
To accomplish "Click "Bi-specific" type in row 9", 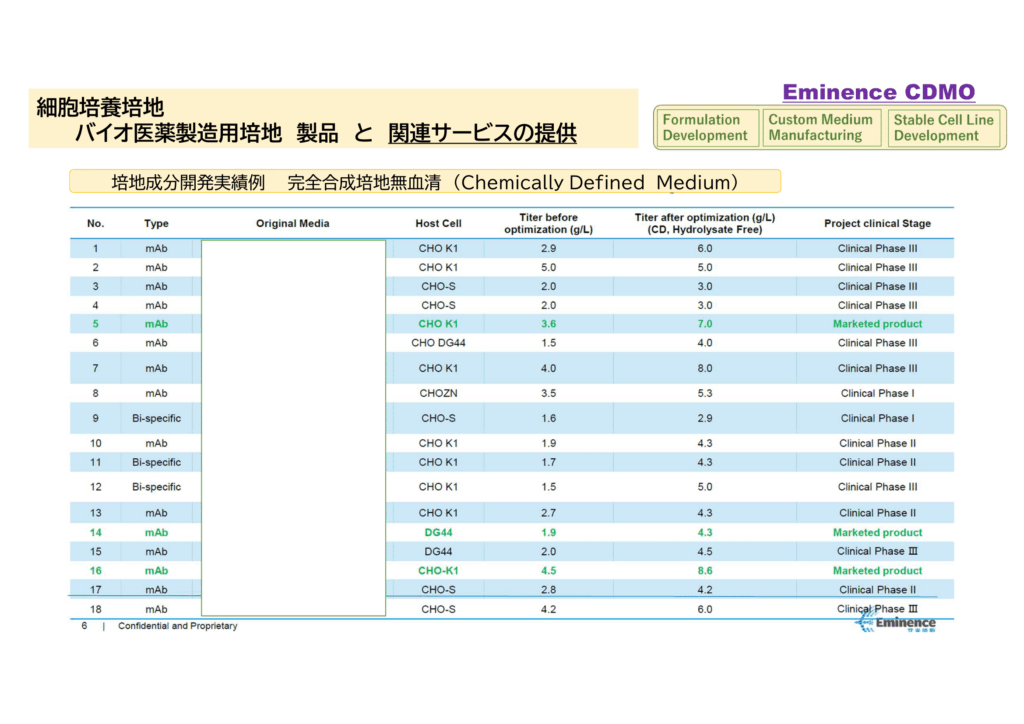I will pyautogui.click(x=156, y=418).
